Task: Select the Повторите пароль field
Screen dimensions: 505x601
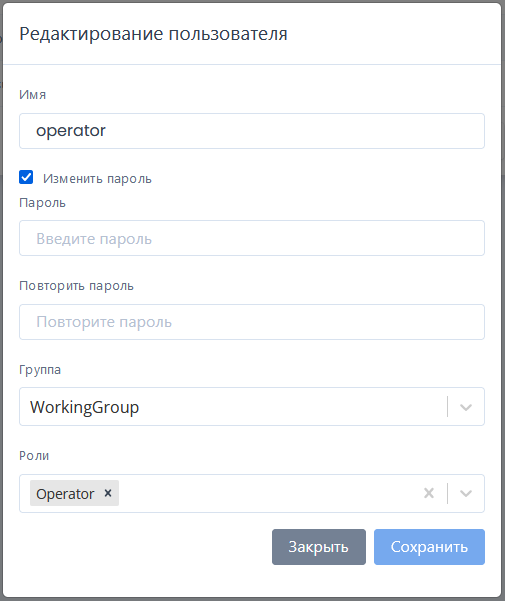Action: click(252, 322)
